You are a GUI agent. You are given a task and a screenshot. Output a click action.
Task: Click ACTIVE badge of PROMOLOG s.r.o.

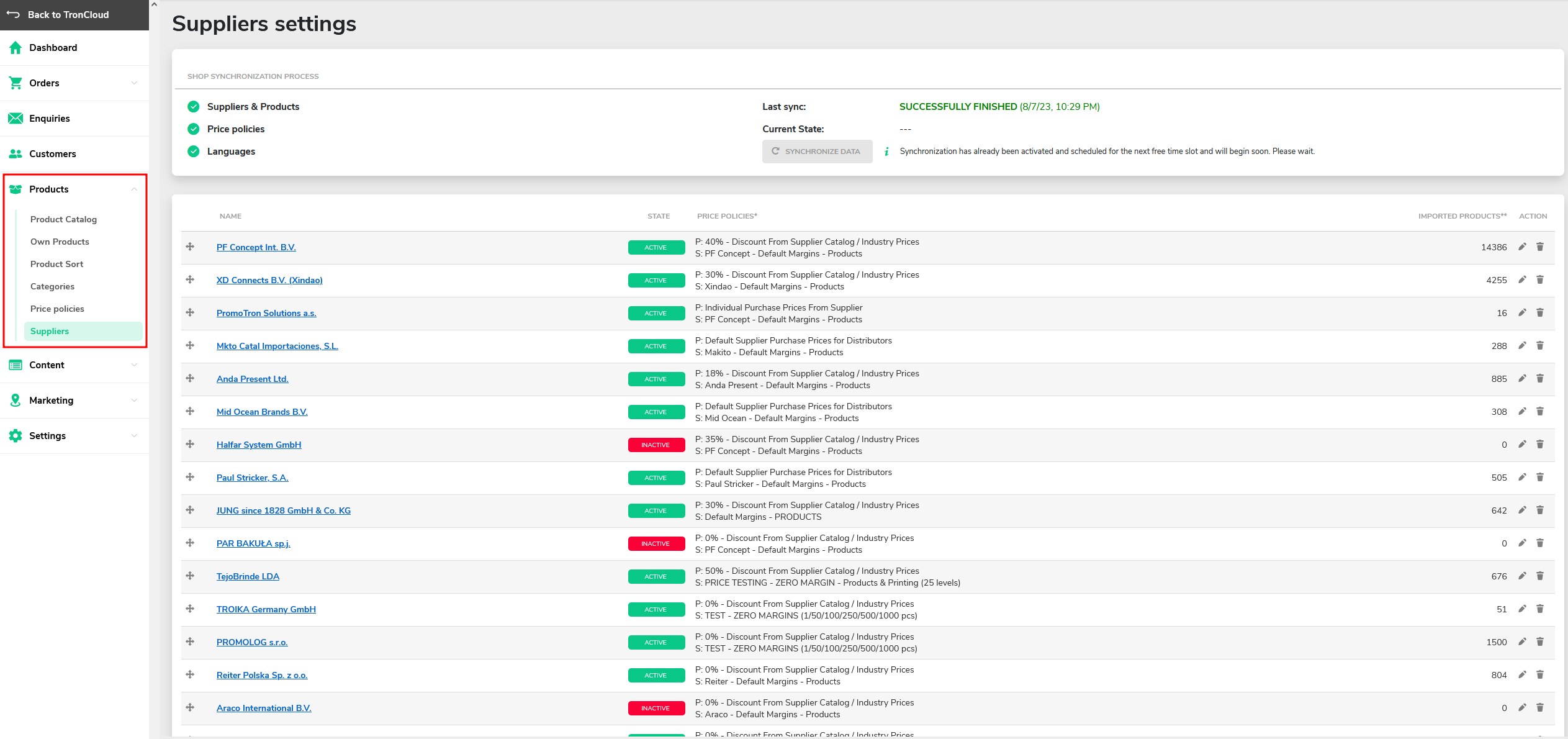click(656, 643)
